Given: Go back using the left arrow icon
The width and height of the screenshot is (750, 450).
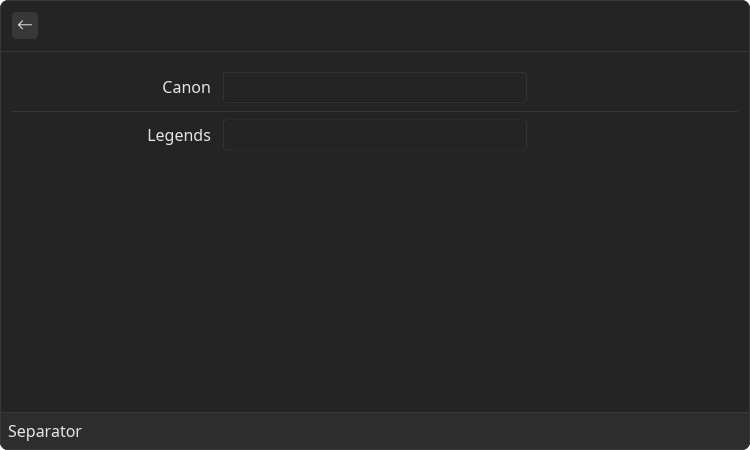Looking at the screenshot, I should (25, 25).
